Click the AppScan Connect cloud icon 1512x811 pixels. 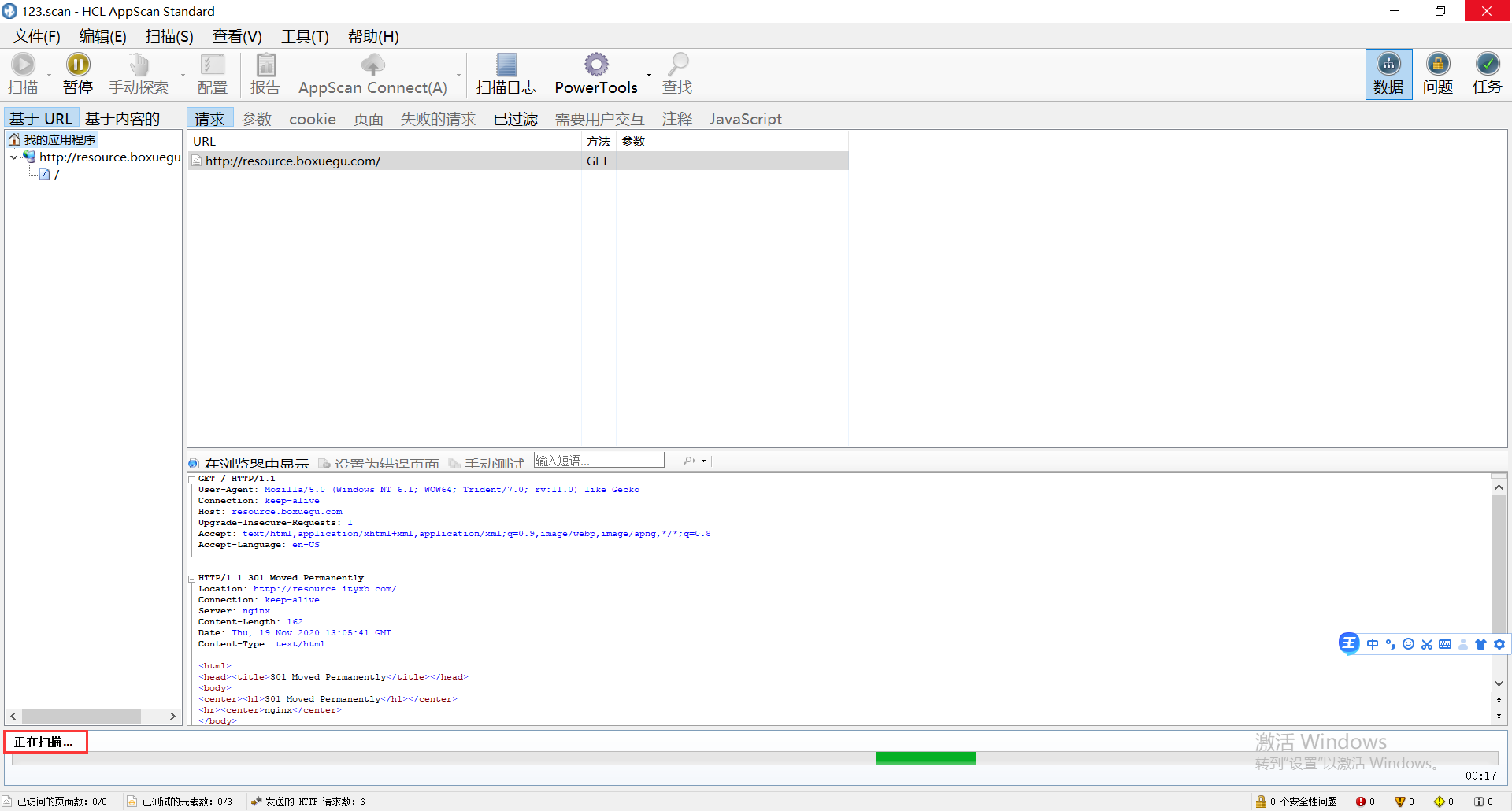[372, 64]
